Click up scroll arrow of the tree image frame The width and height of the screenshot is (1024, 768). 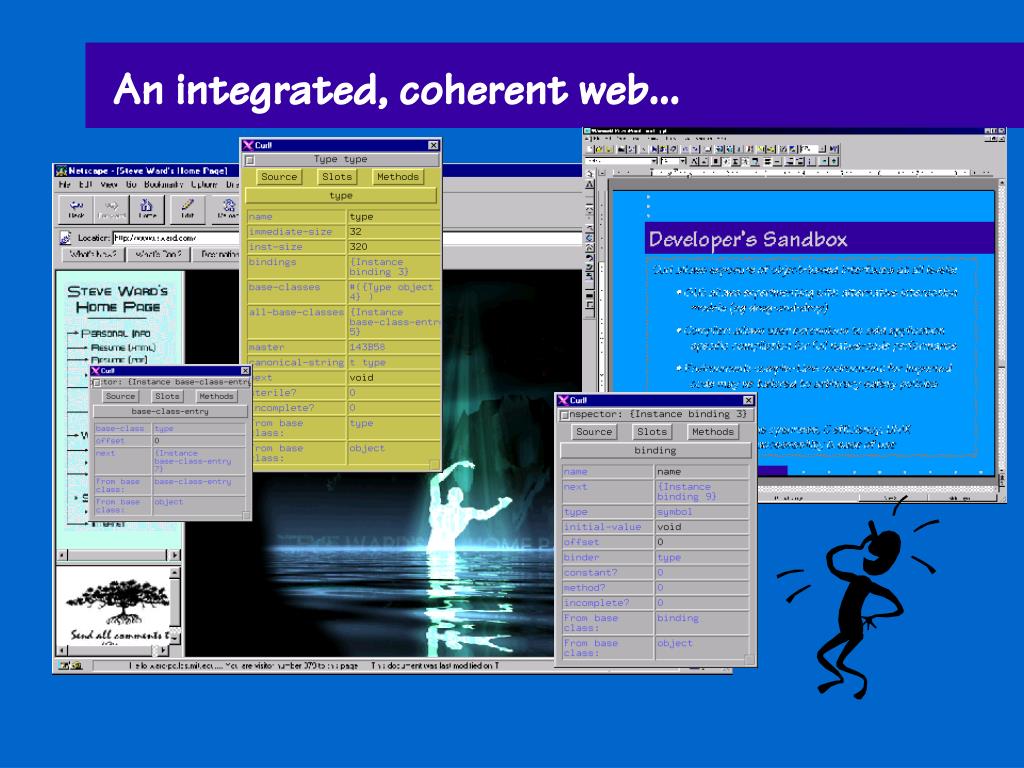point(174,573)
